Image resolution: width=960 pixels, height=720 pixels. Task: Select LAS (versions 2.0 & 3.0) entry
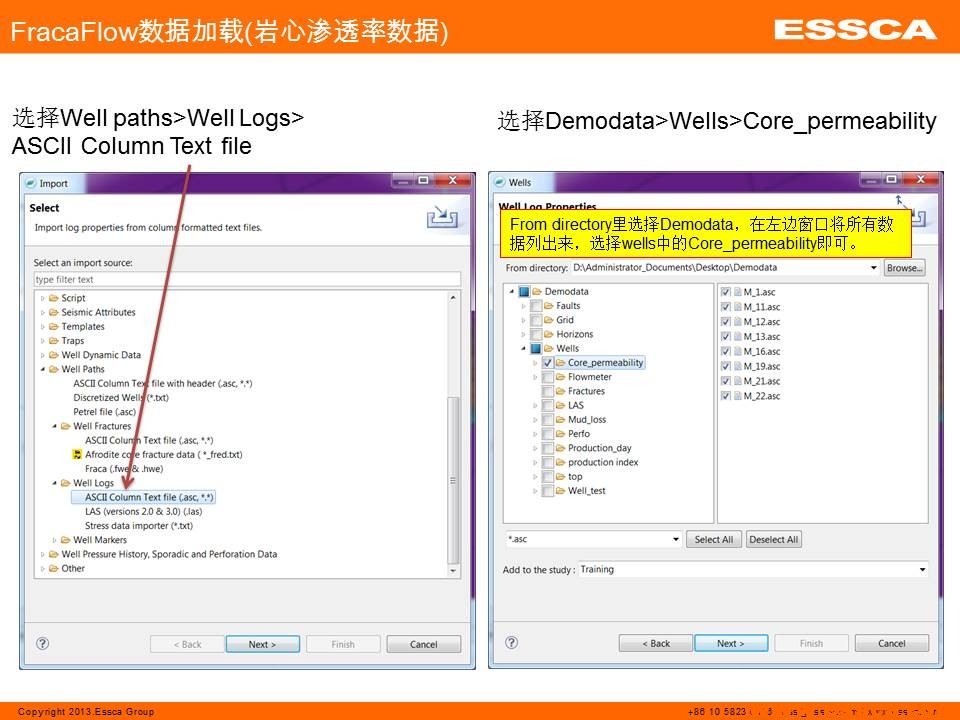click(x=143, y=511)
